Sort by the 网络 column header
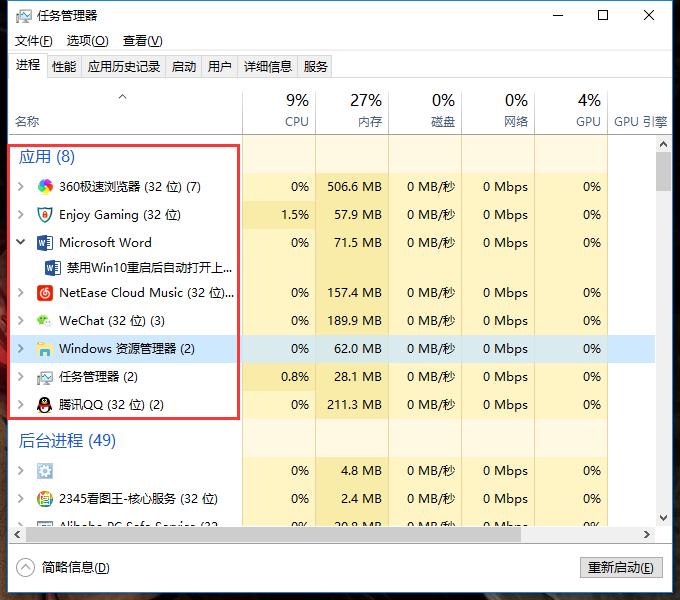The height and width of the screenshot is (600, 680). [x=498, y=112]
